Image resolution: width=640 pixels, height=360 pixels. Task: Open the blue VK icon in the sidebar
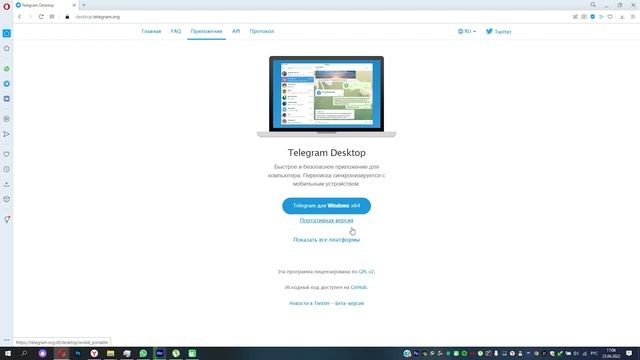coord(7,99)
